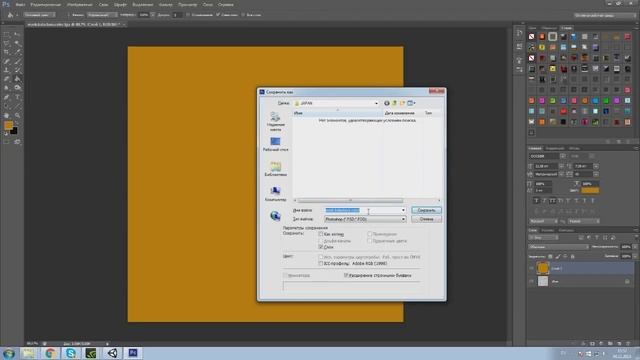Viewport: 640px width, 360px height.
Task: Hide background layer visibility eye
Action: [x=531, y=281]
